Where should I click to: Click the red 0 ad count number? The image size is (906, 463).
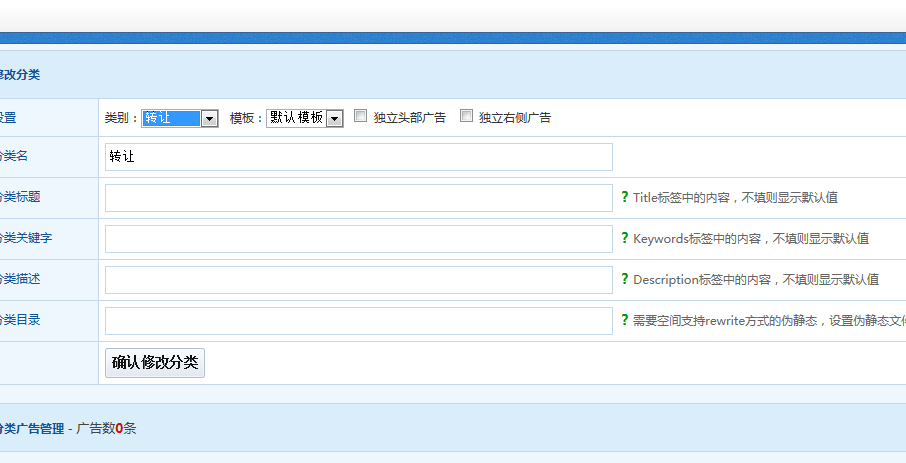119,428
